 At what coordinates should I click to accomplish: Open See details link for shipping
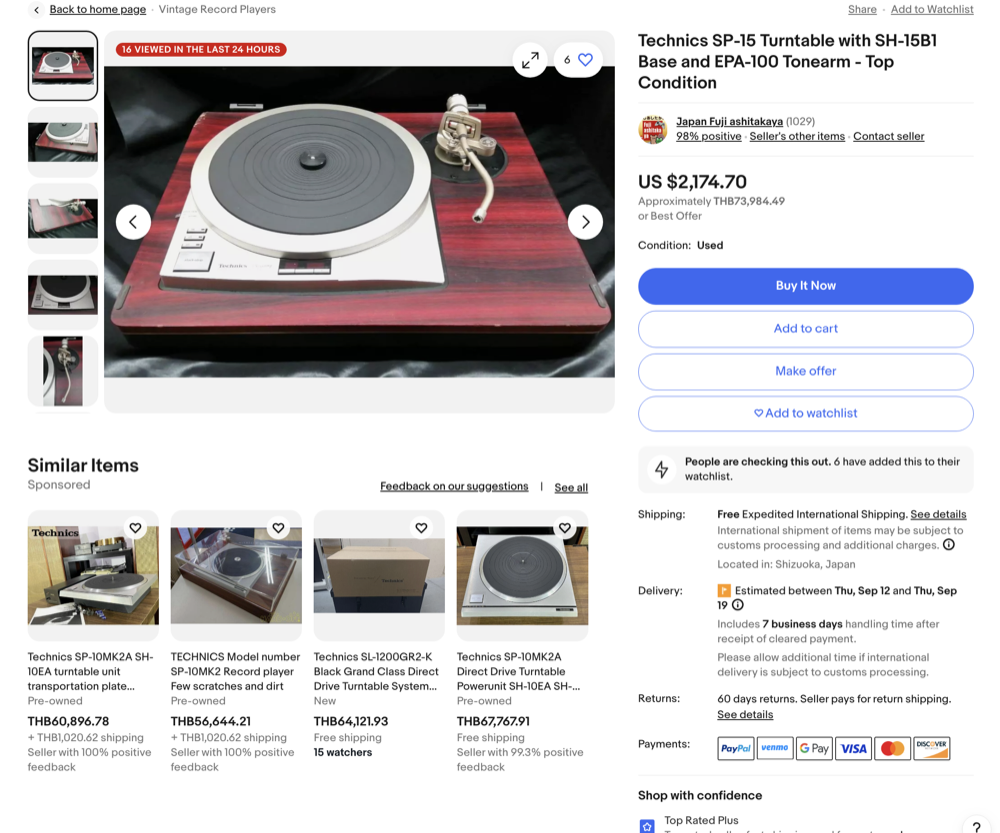[938, 514]
